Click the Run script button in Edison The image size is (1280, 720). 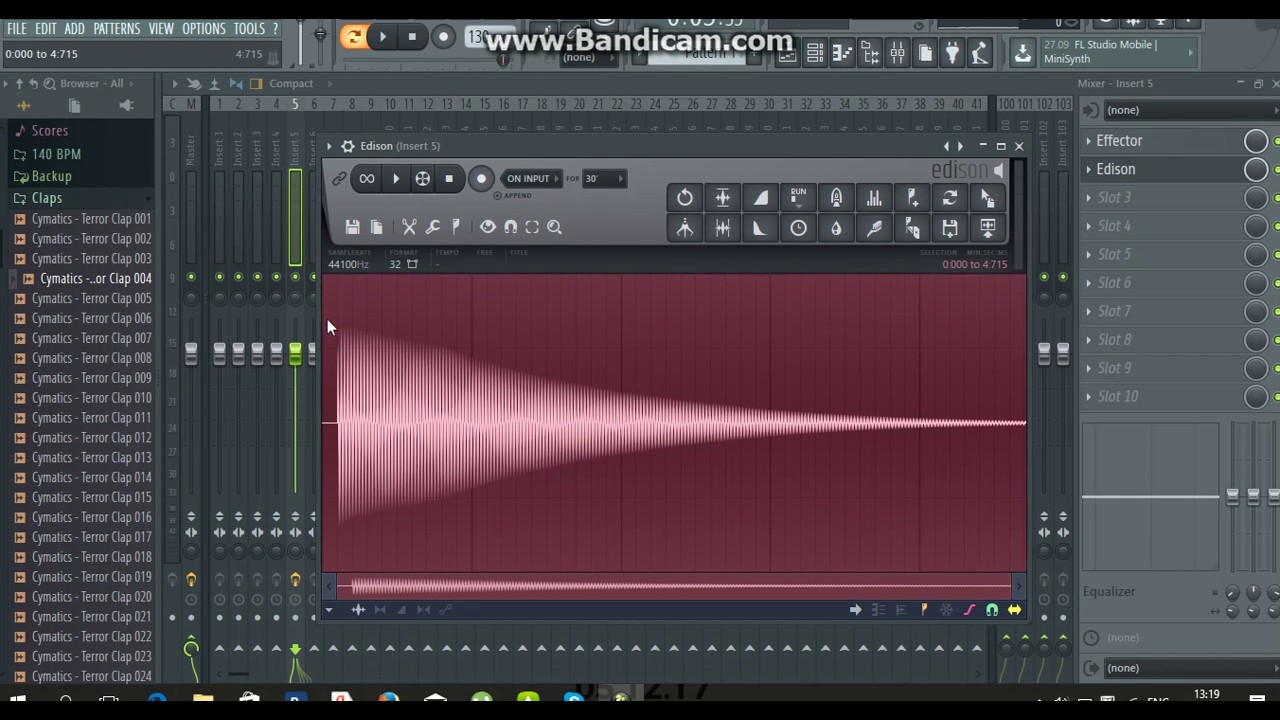(798, 197)
